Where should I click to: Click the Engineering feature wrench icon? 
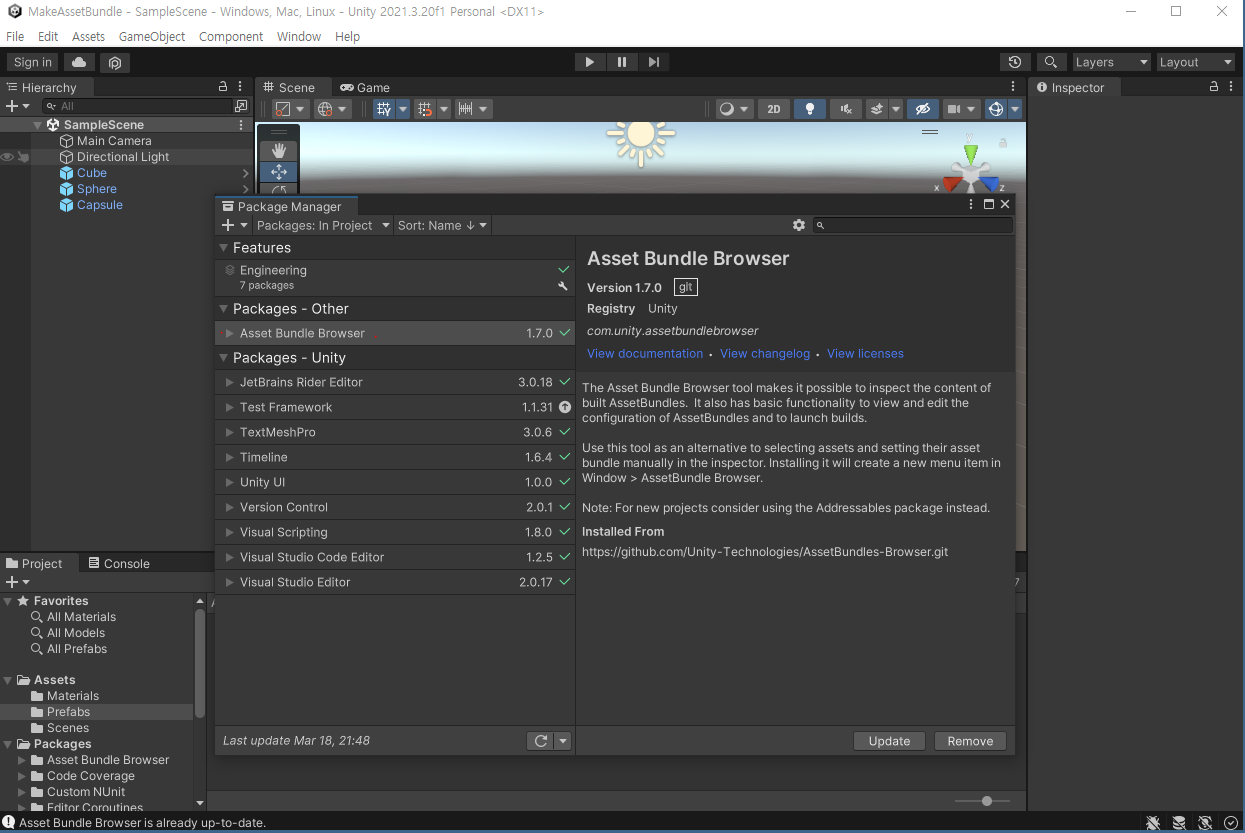[x=563, y=286]
